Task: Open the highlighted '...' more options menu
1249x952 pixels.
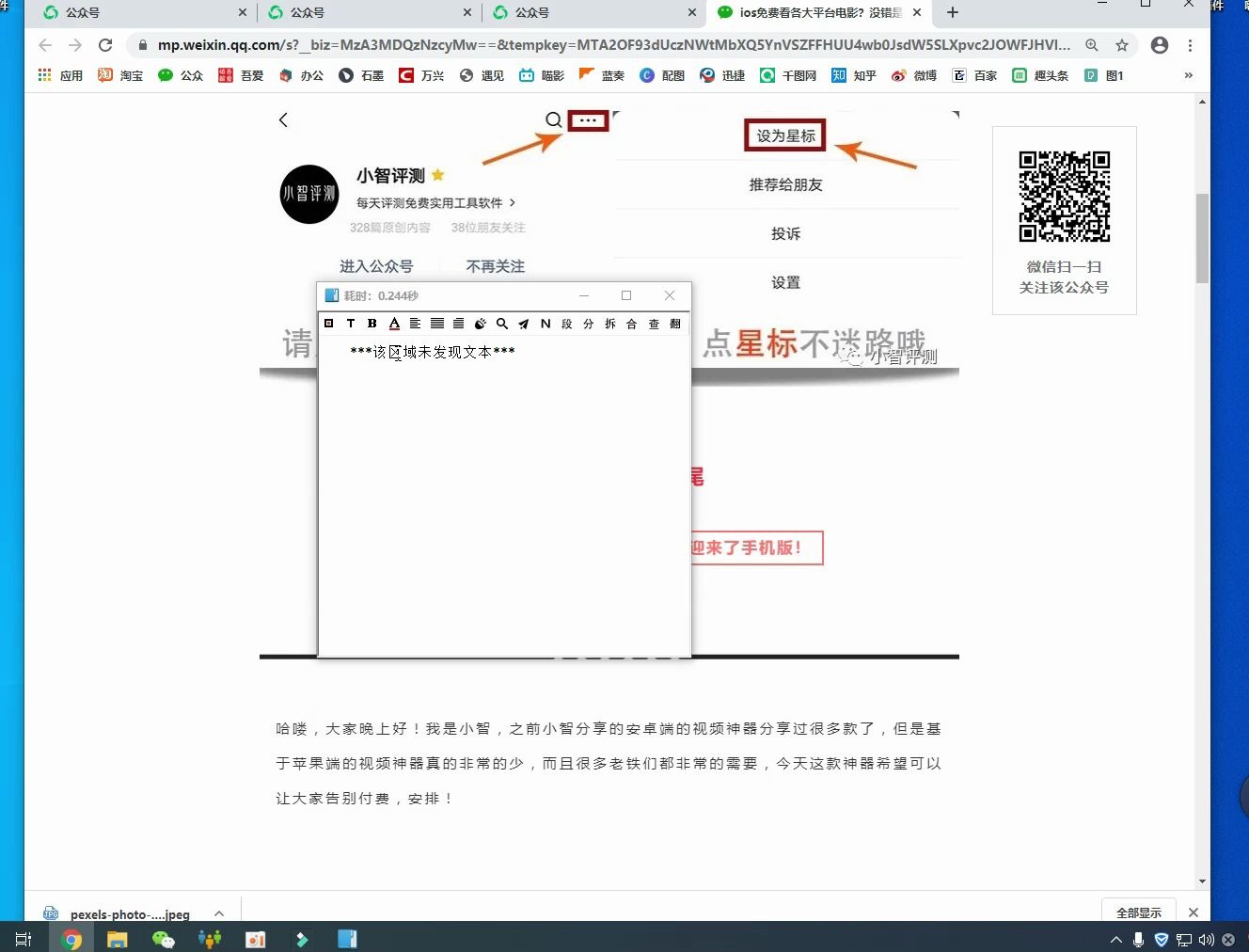Action: tap(588, 120)
